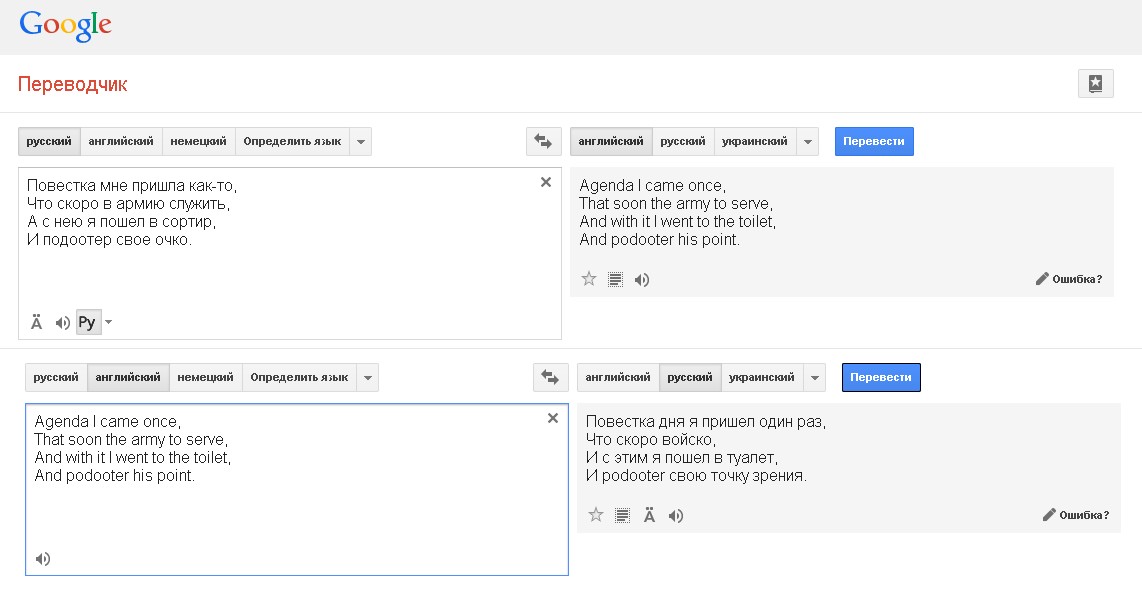Click the swap languages icon in lower translator

pyautogui.click(x=550, y=377)
